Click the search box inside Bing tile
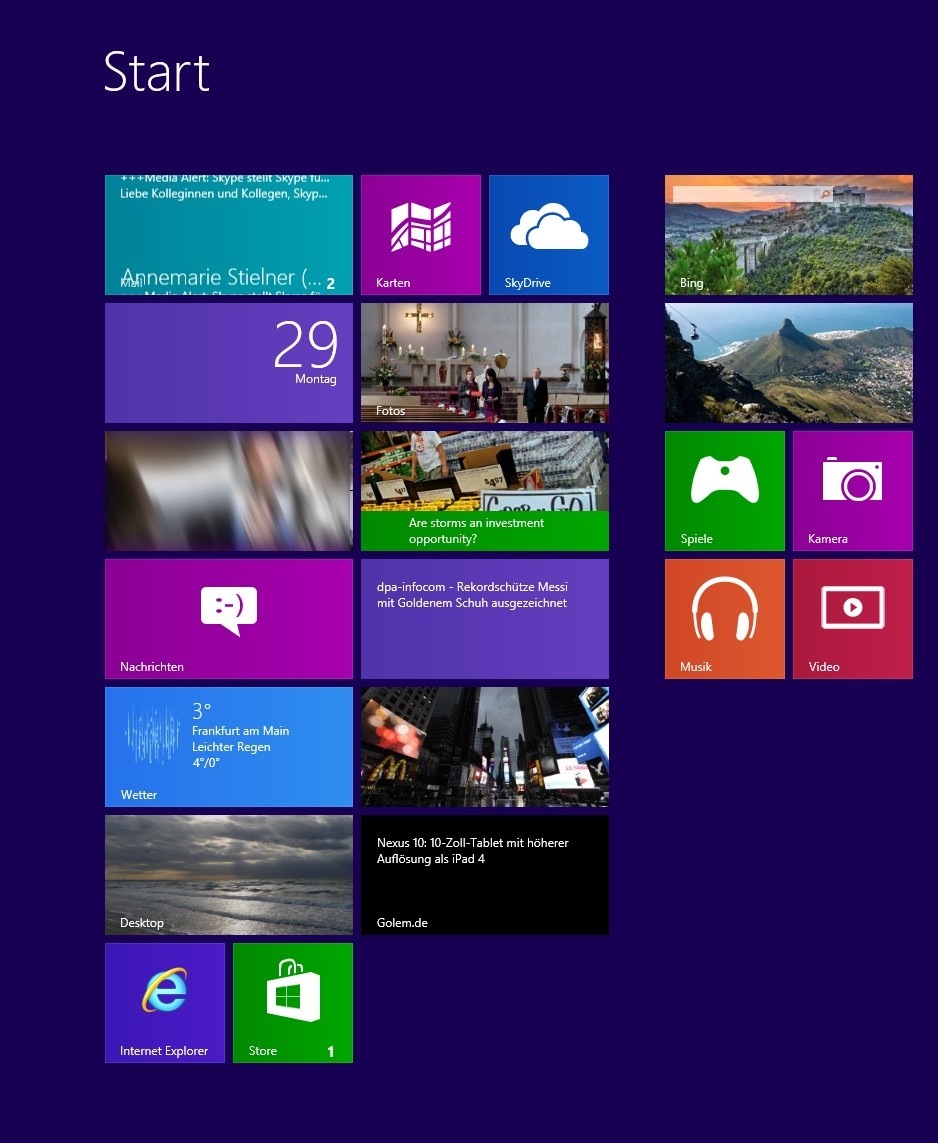 752,194
